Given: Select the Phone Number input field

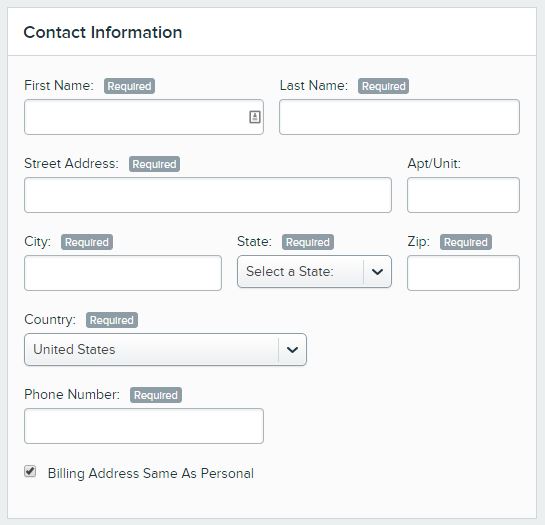Looking at the screenshot, I should 144,426.
